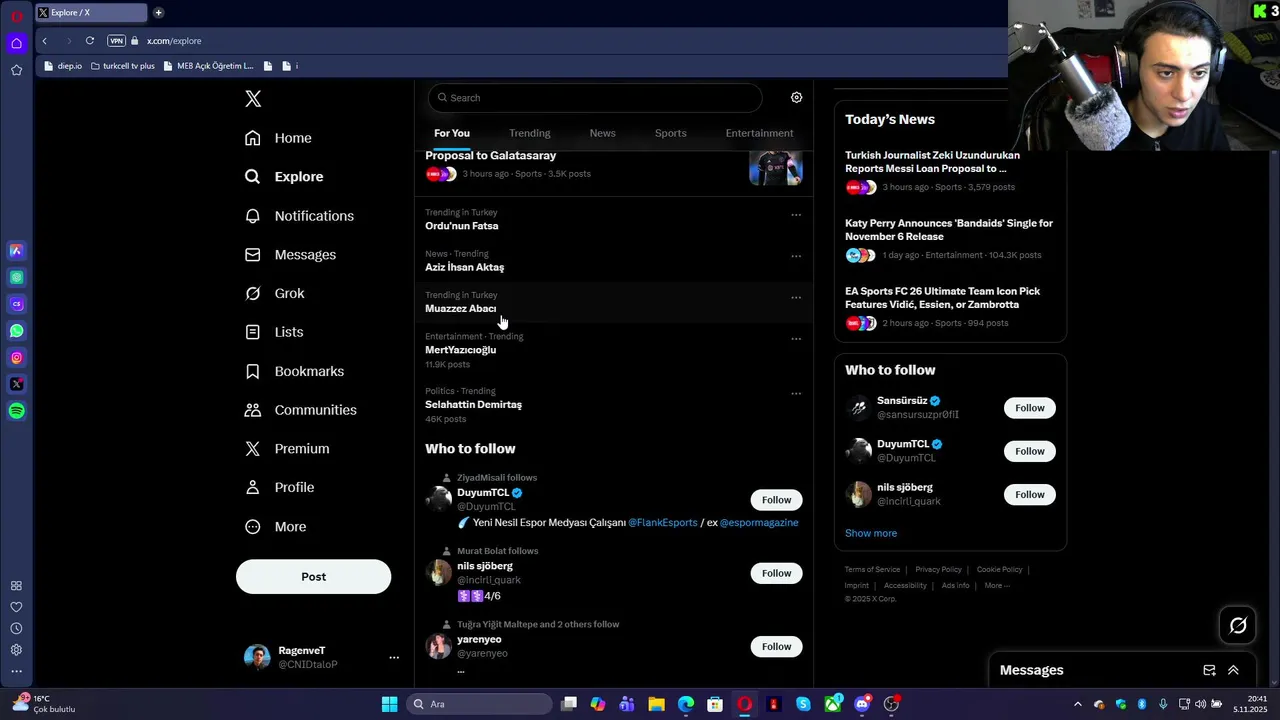1280x720 pixels.
Task: Reload the page
Action: point(90,41)
